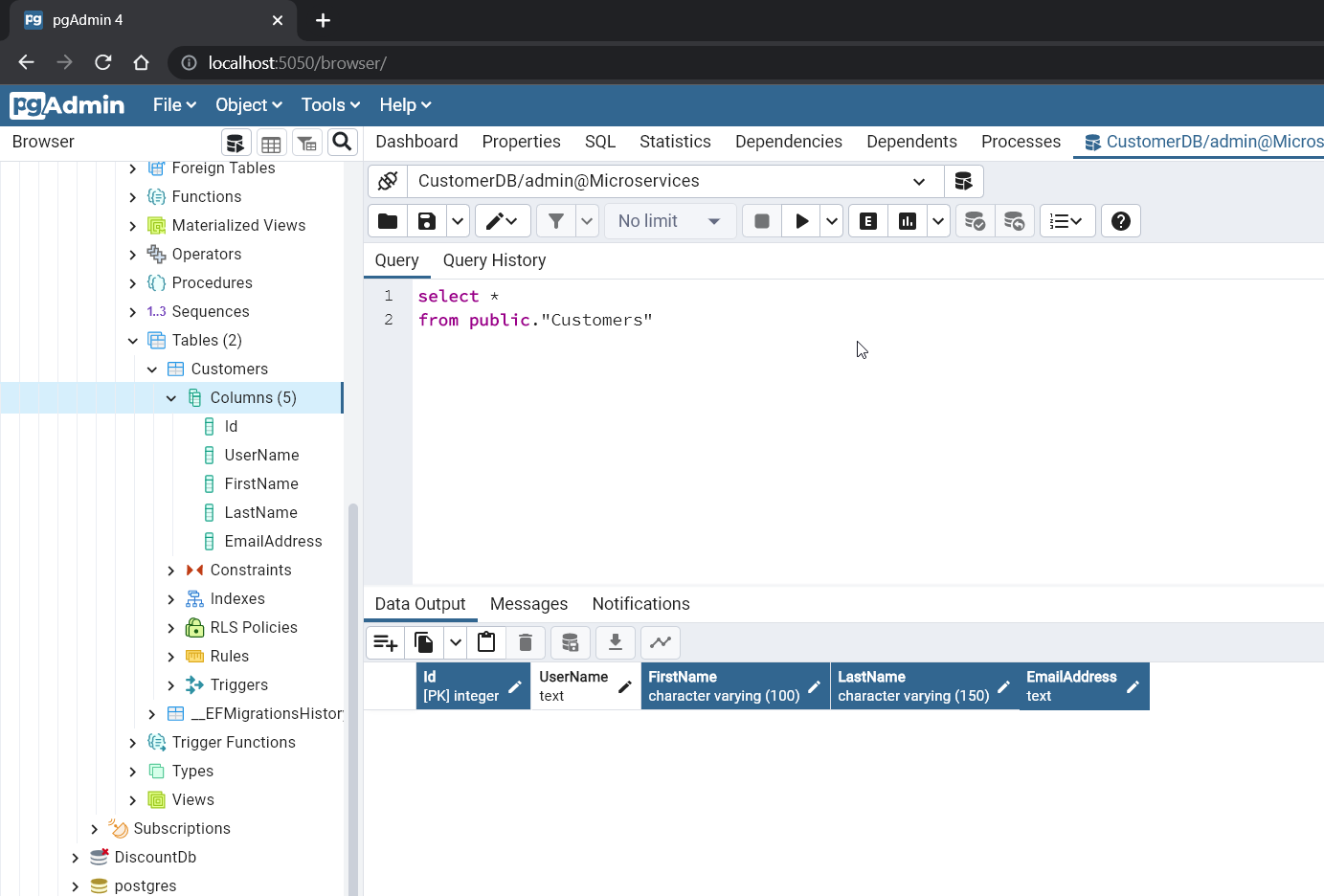Image resolution: width=1324 pixels, height=896 pixels.
Task: Save data changes in results toolbar
Action: pyautogui.click(x=571, y=642)
